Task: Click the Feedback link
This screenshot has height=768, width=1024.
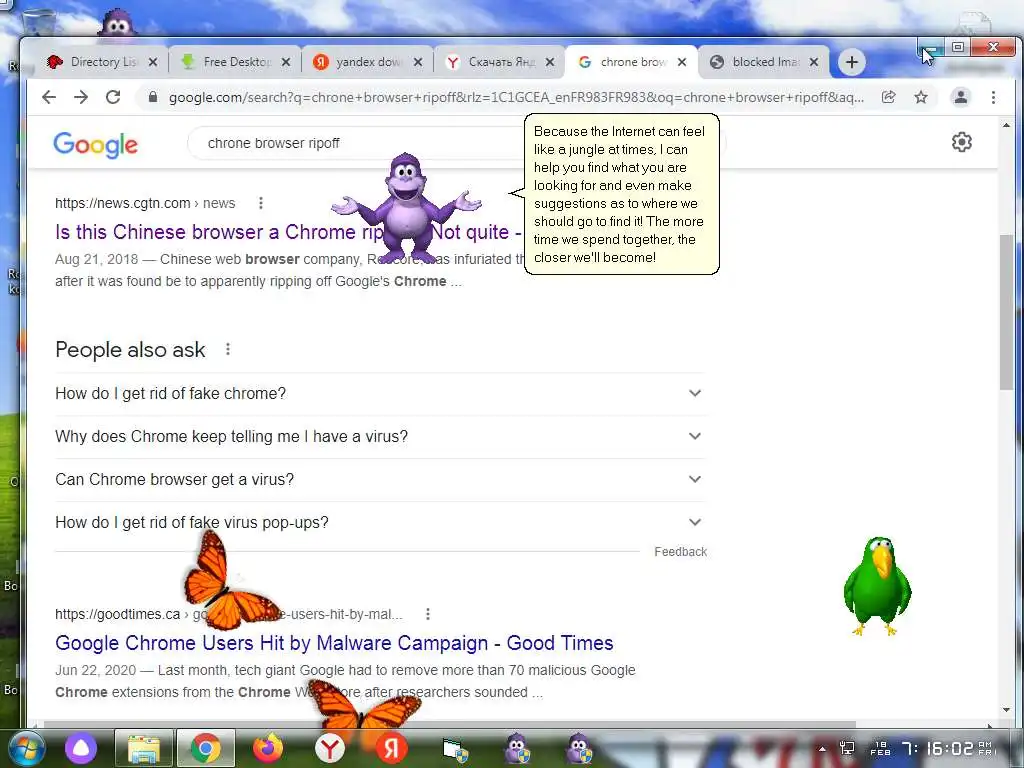Action: pyautogui.click(x=680, y=552)
